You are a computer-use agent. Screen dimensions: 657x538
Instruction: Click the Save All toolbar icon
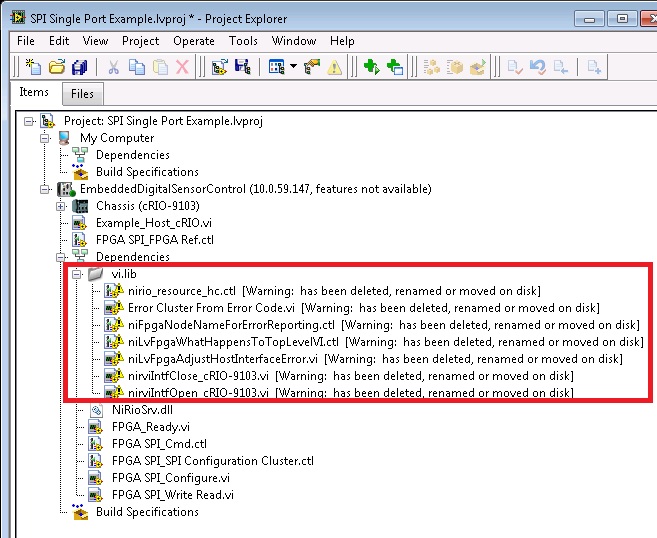80,67
